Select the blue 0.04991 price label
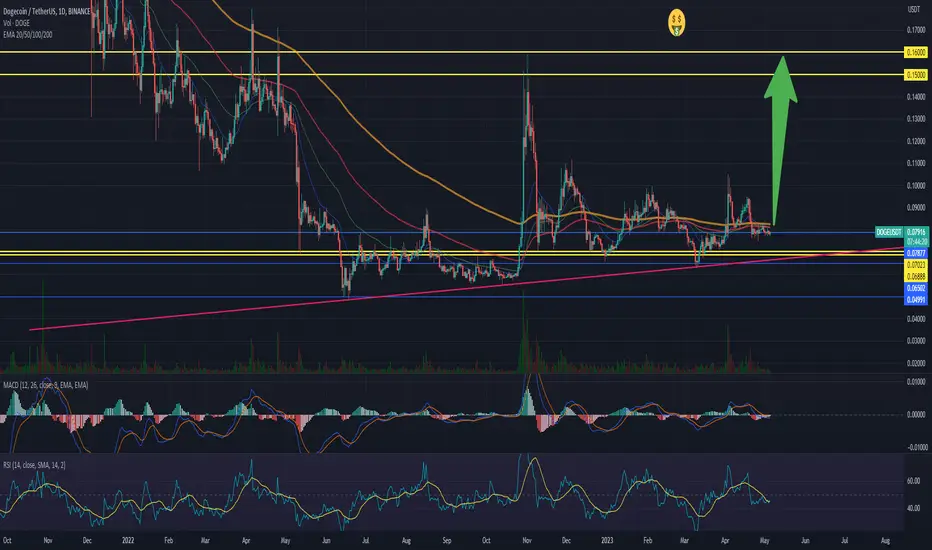 click(916, 300)
